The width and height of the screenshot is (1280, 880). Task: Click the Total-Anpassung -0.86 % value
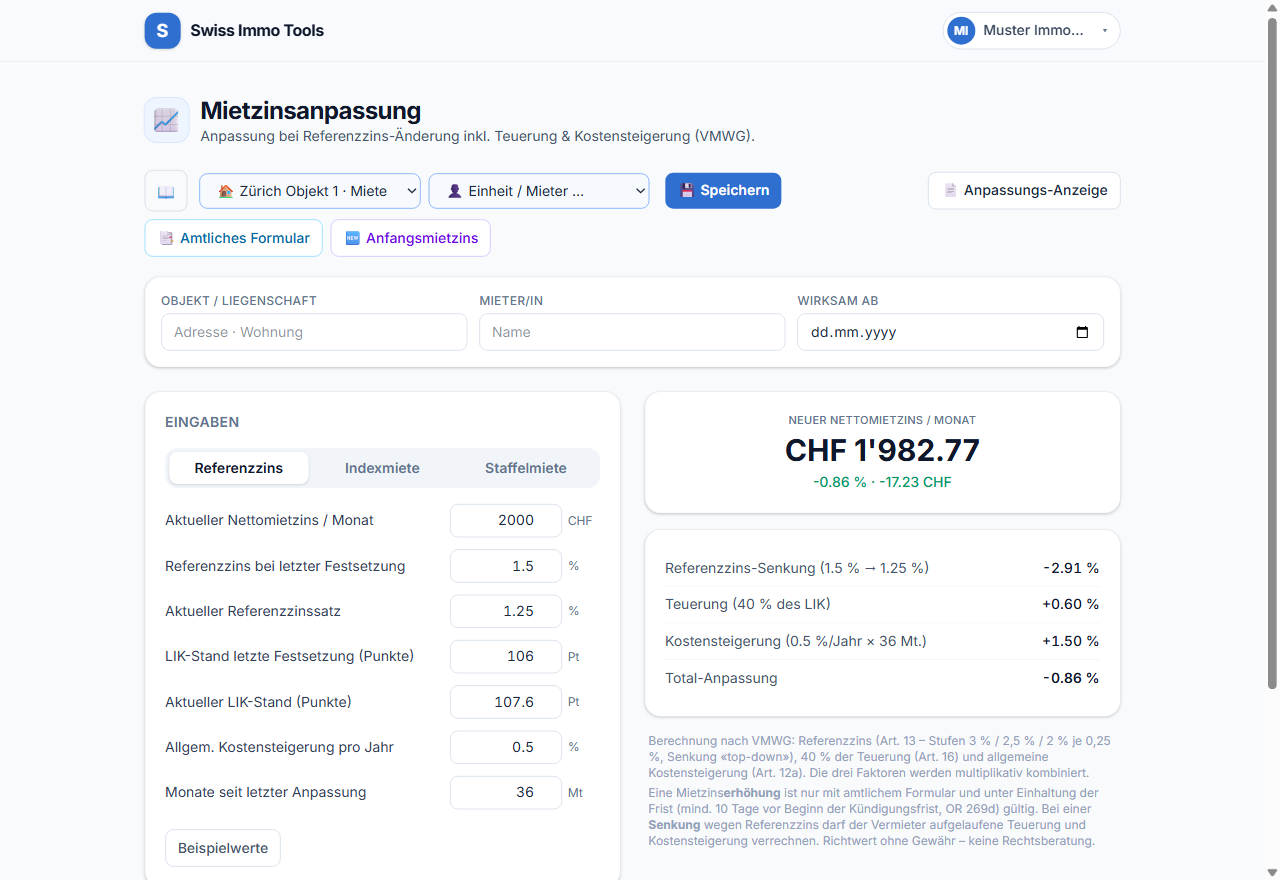[x=1070, y=678]
